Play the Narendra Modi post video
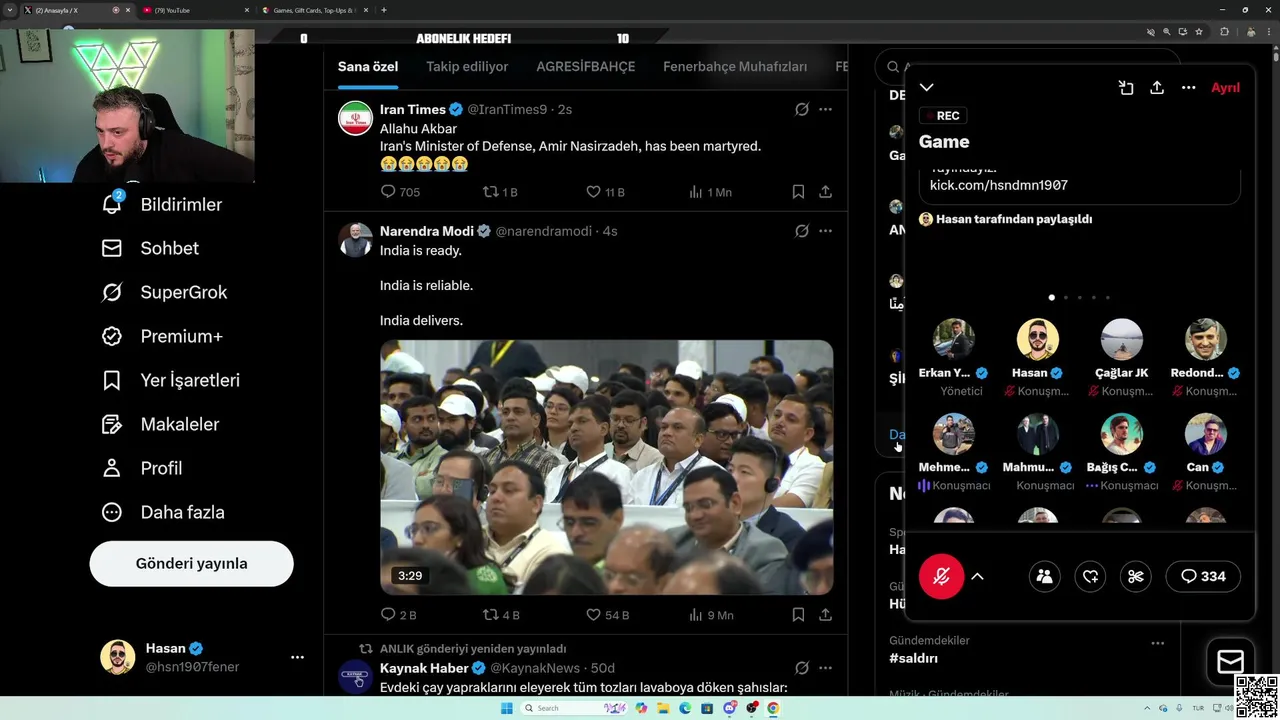The width and height of the screenshot is (1280, 720). tap(606, 467)
